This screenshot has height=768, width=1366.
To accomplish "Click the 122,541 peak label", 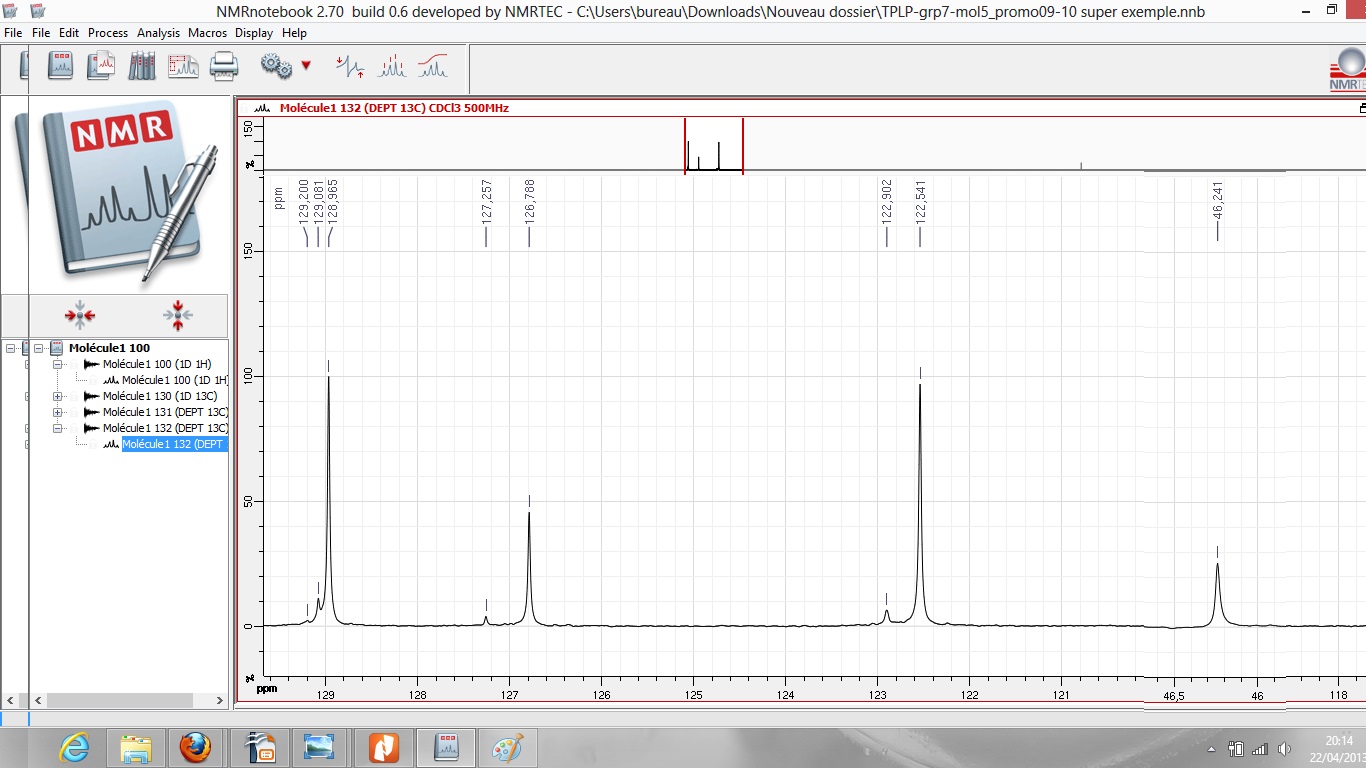I will point(921,201).
